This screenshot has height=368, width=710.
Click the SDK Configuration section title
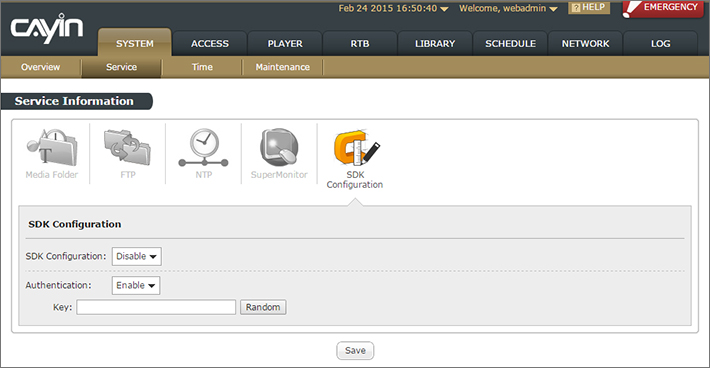(x=75, y=224)
